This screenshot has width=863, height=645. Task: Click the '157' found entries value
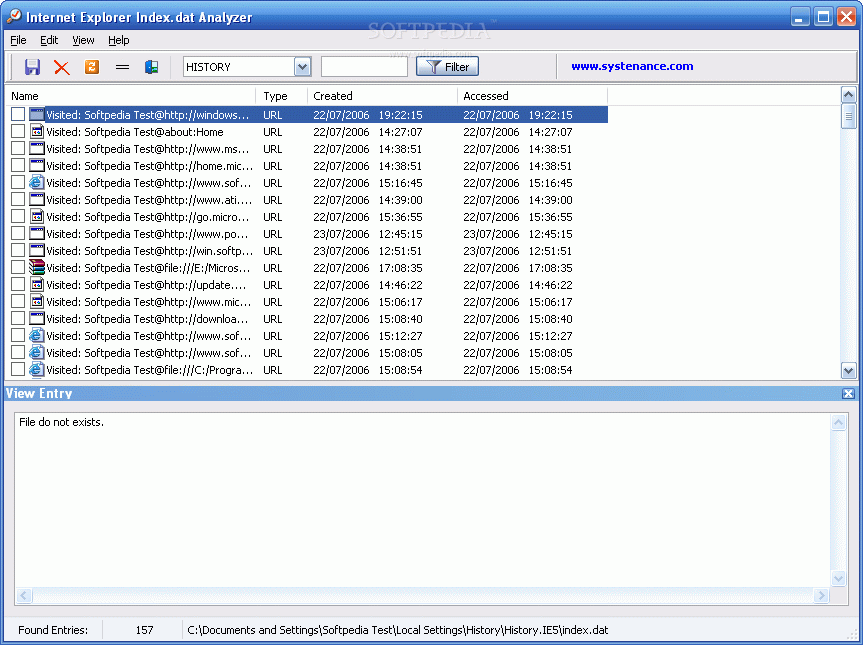[x=144, y=630]
